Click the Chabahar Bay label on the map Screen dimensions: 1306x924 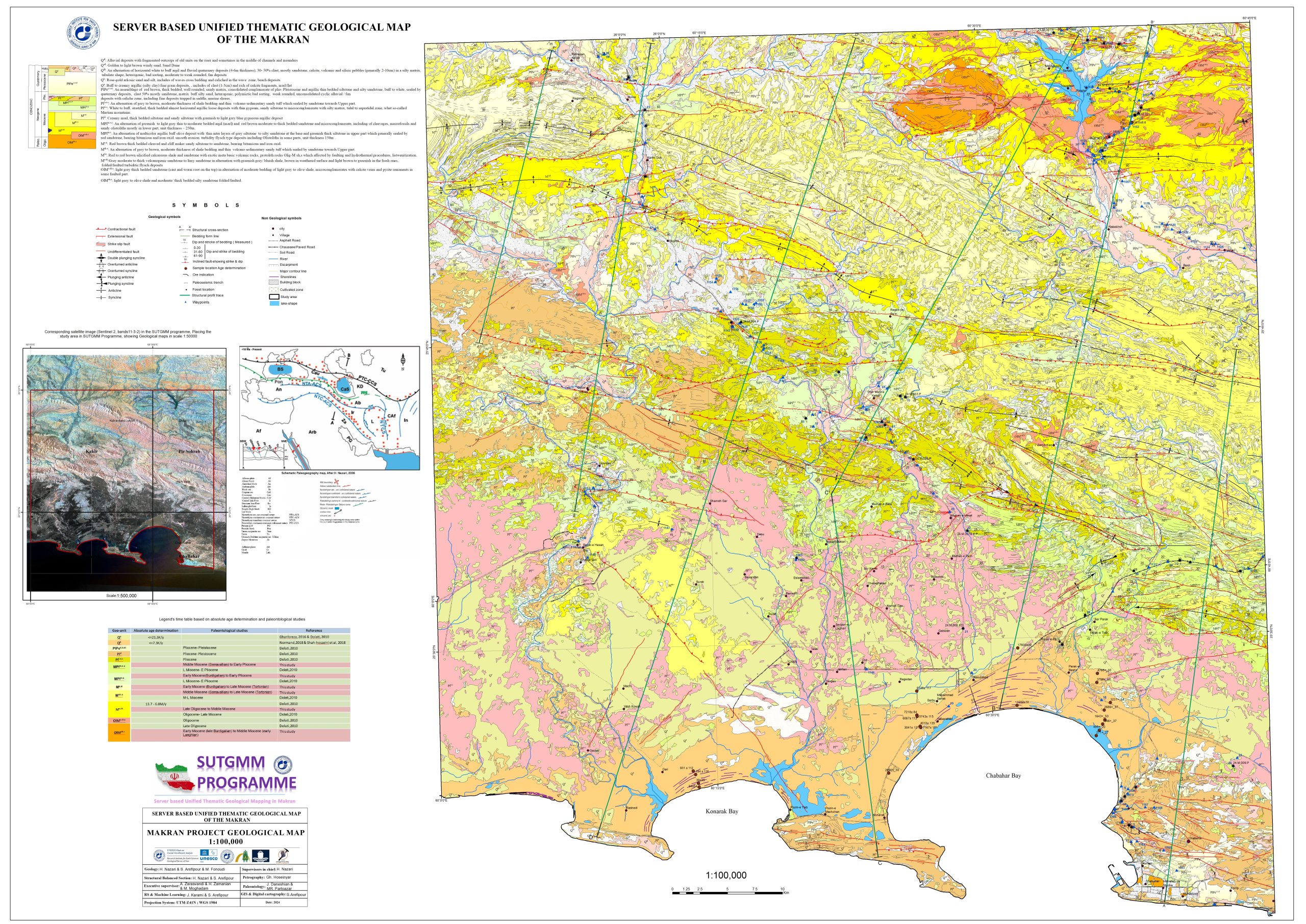click(x=1003, y=776)
